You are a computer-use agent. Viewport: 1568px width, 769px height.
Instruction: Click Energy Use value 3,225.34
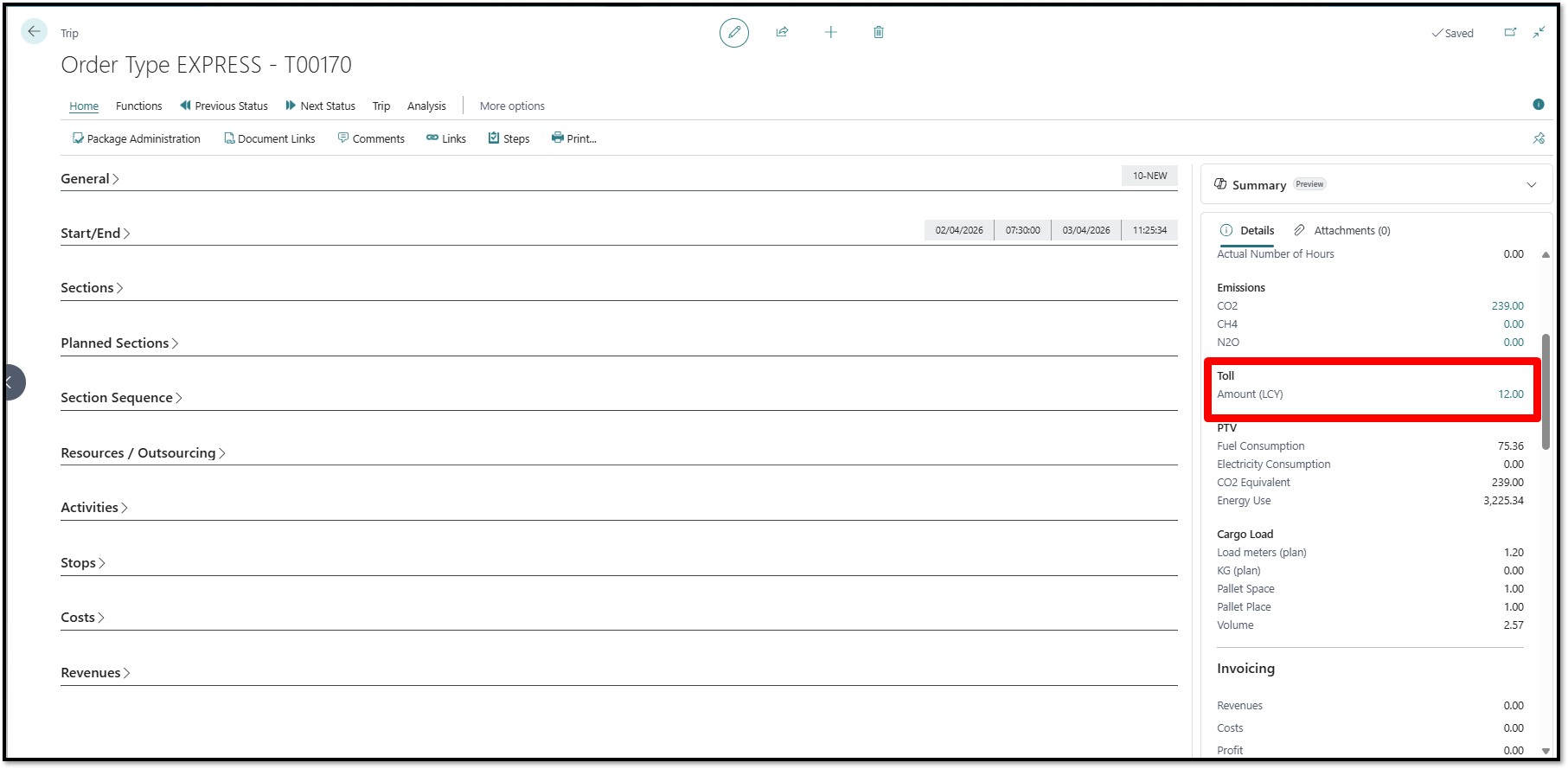point(1504,501)
